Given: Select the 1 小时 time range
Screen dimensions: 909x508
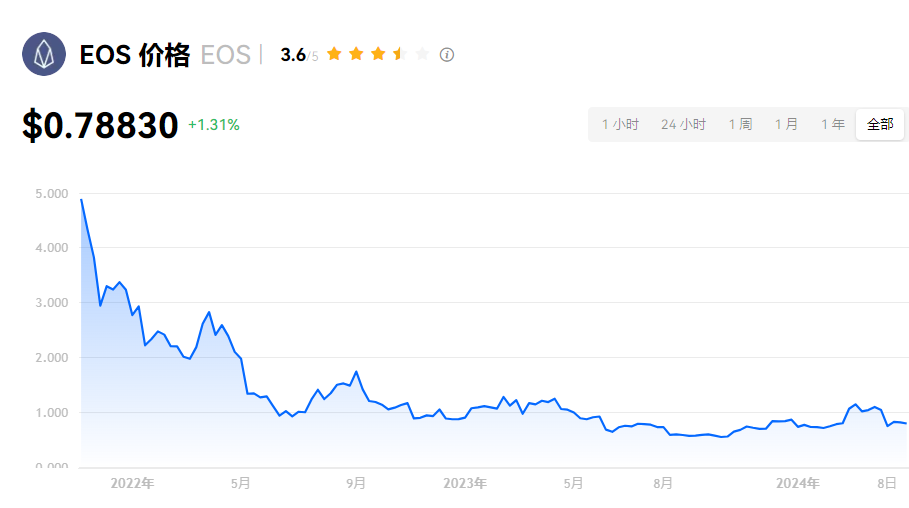Looking at the screenshot, I should [x=620, y=125].
